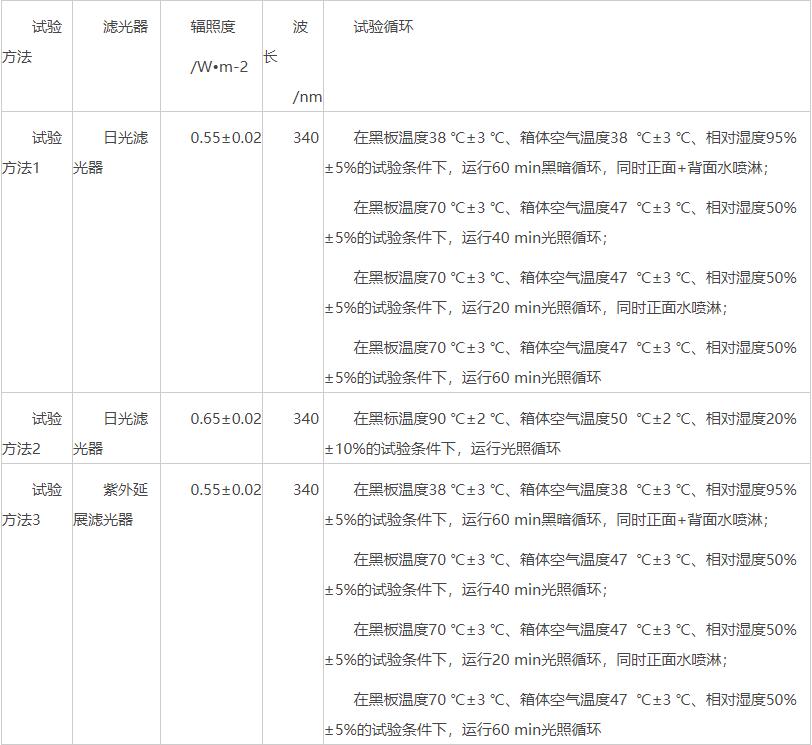Select the 滤光器 column header cell
The height and width of the screenshot is (745, 812).
tap(125, 27)
